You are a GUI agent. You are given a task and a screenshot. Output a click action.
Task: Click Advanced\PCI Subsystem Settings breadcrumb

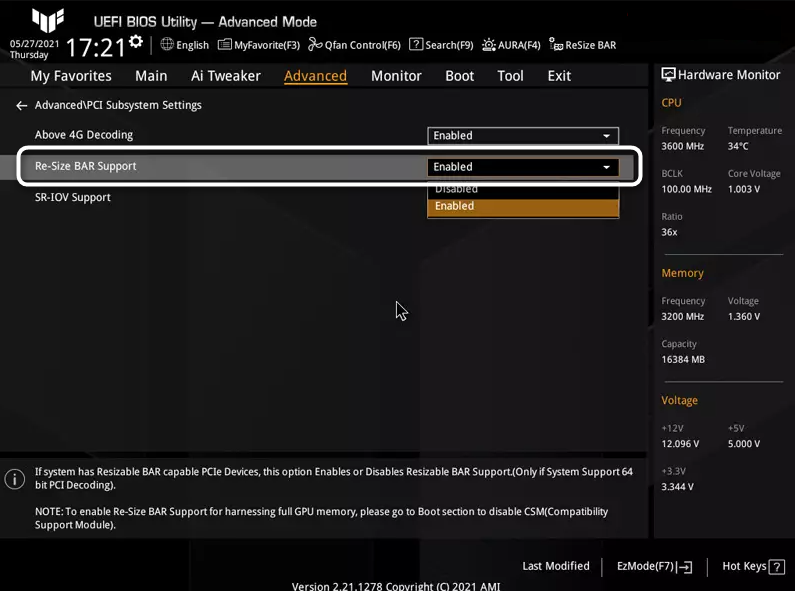pyautogui.click(x=118, y=105)
